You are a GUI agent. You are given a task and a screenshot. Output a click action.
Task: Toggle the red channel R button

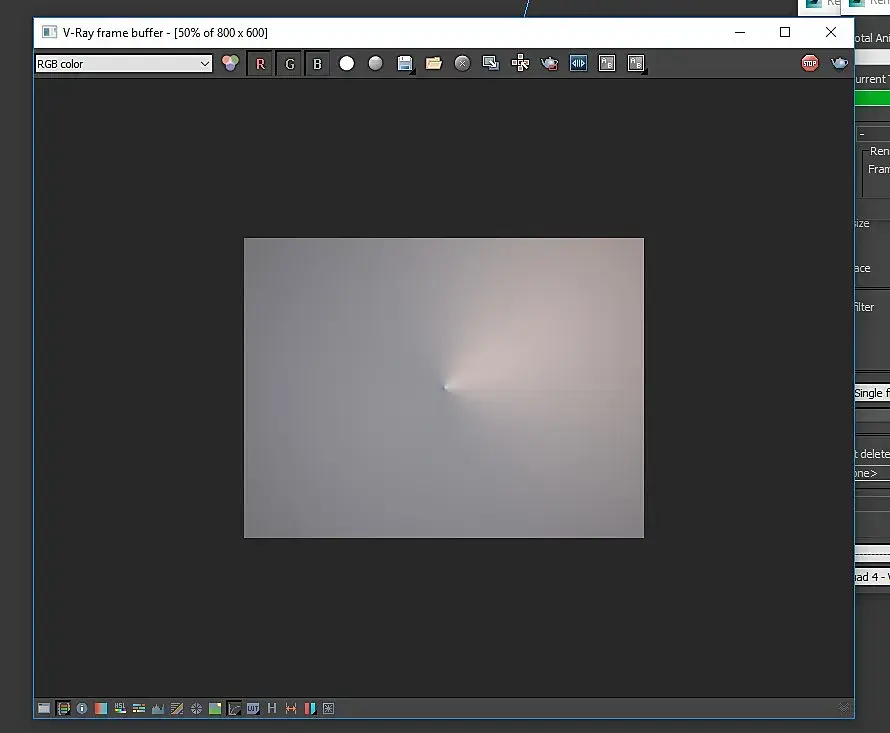[x=260, y=64]
